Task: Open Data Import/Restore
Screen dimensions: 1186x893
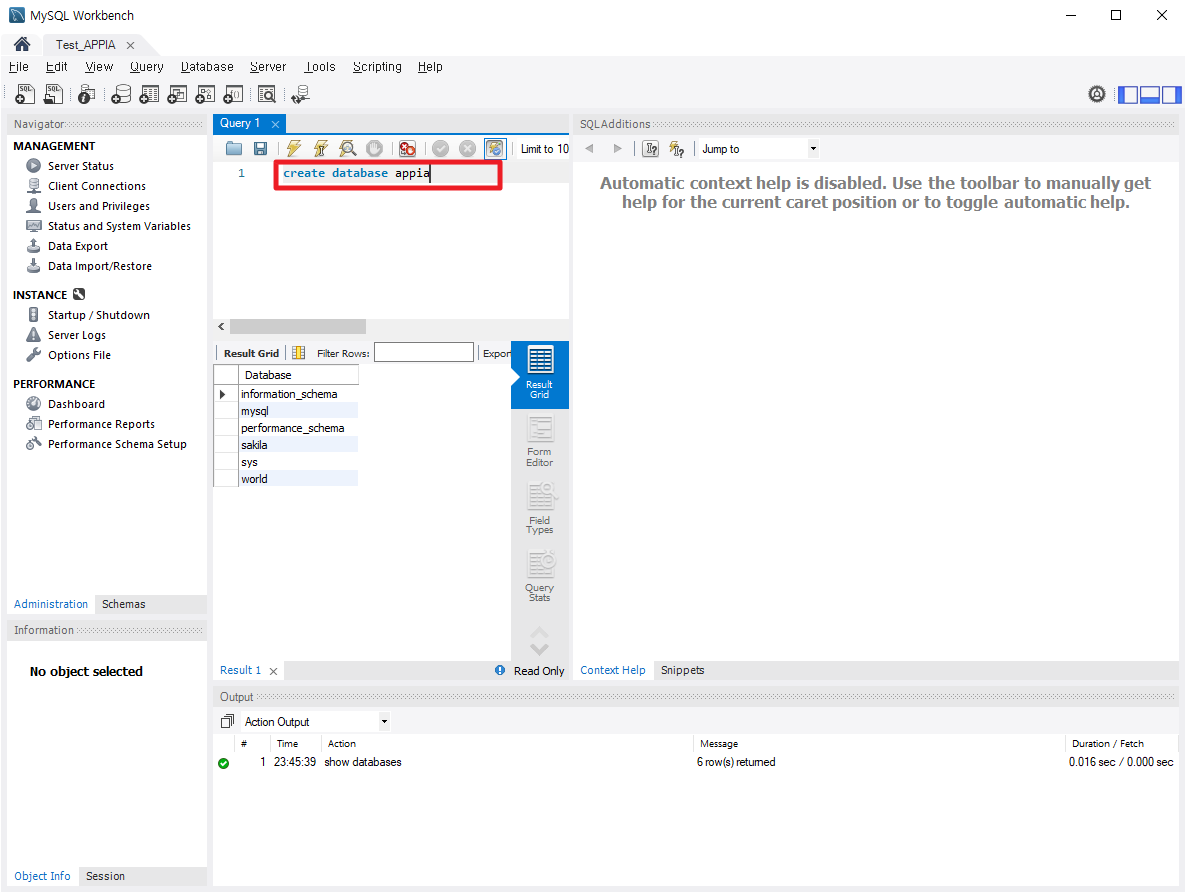Action: (x=99, y=266)
